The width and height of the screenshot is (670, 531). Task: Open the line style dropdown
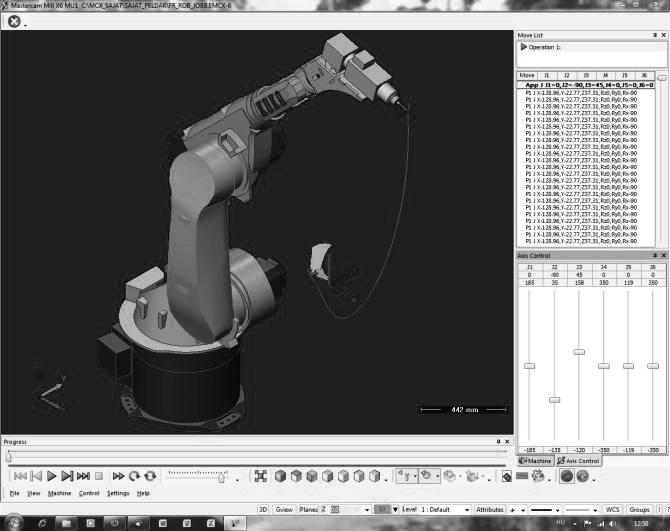(x=557, y=510)
